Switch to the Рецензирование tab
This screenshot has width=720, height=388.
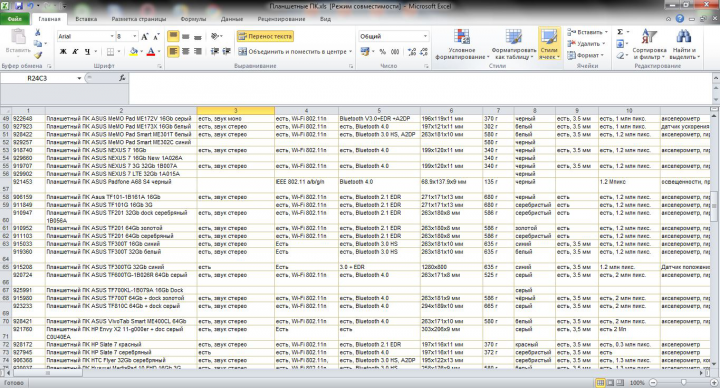(x=281, y=19)
